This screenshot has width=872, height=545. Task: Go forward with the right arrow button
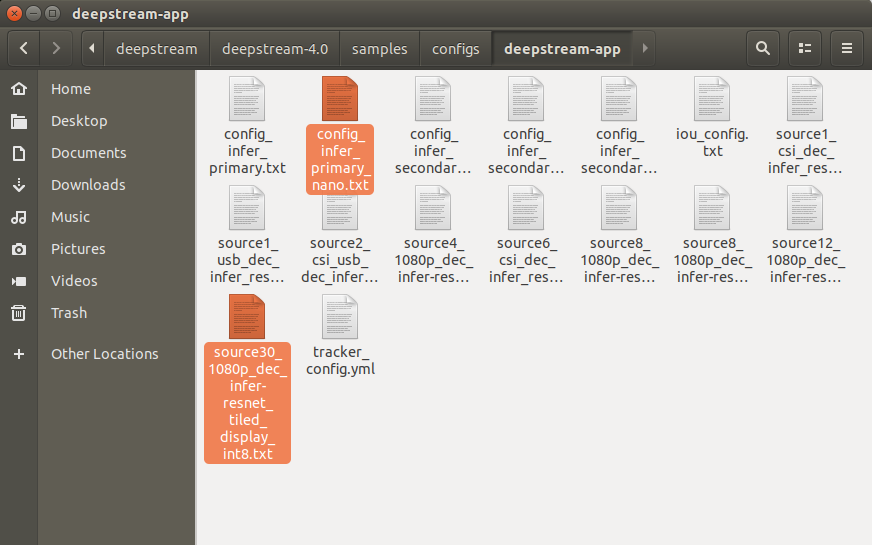click(56, 48)
